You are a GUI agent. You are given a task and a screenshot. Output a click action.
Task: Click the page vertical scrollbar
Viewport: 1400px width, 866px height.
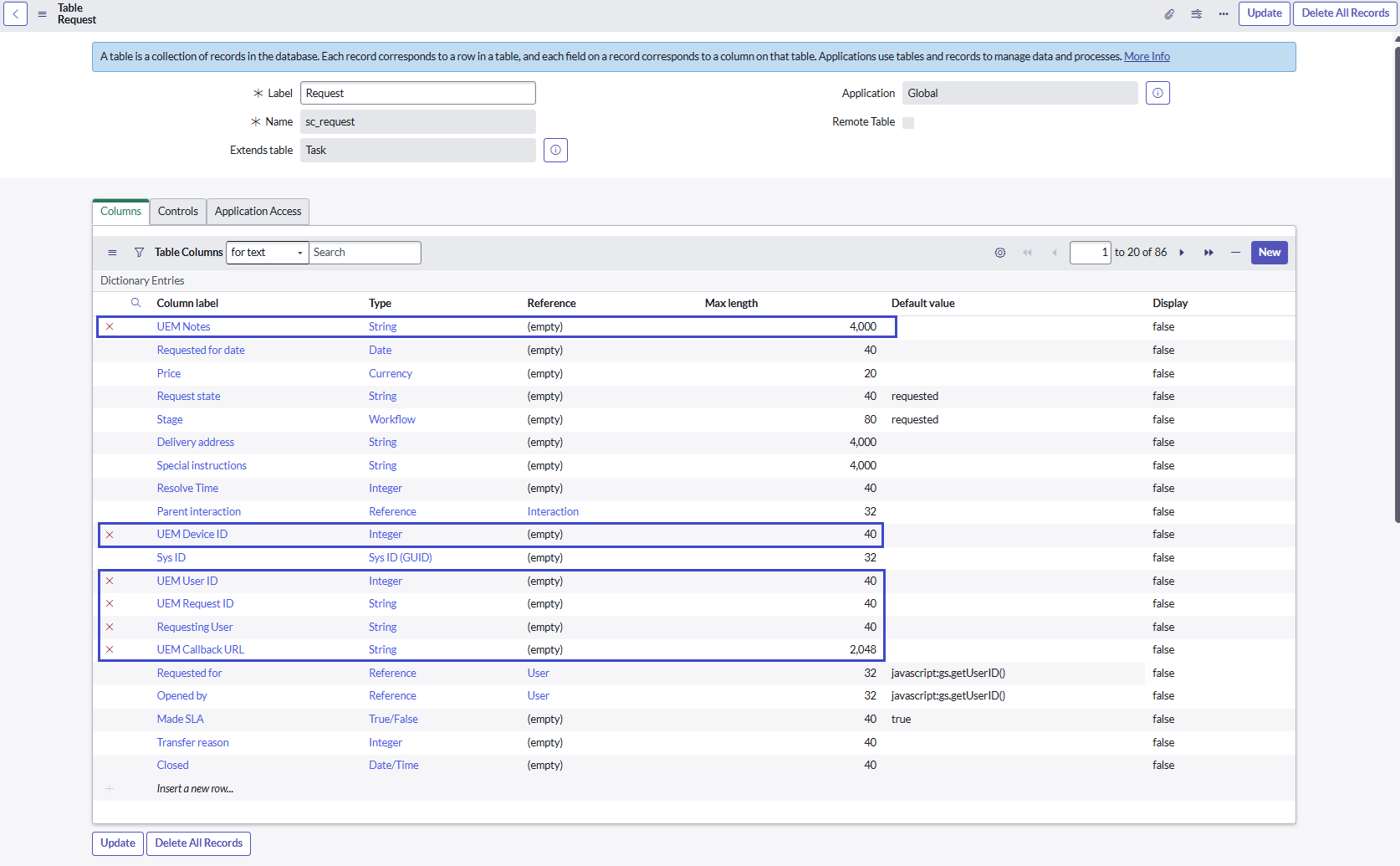point(1397,284)
